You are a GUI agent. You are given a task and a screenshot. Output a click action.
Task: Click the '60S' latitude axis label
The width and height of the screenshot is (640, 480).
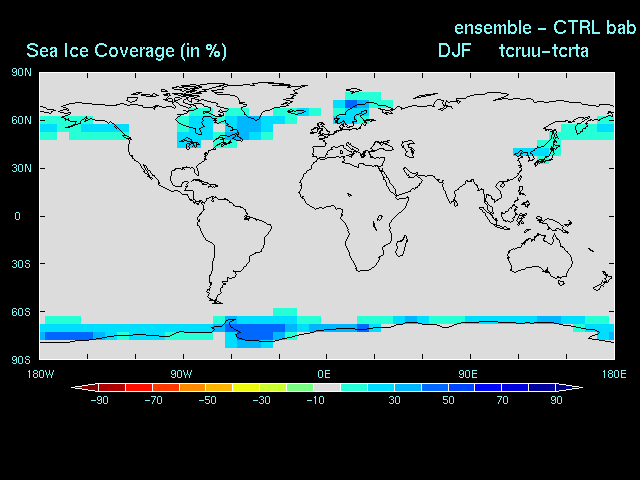point(21,312)
